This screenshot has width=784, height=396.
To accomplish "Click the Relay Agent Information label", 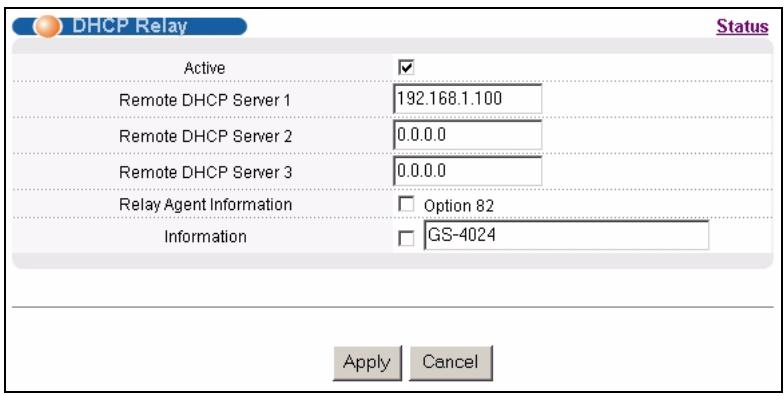I will (x=206, y=204).
